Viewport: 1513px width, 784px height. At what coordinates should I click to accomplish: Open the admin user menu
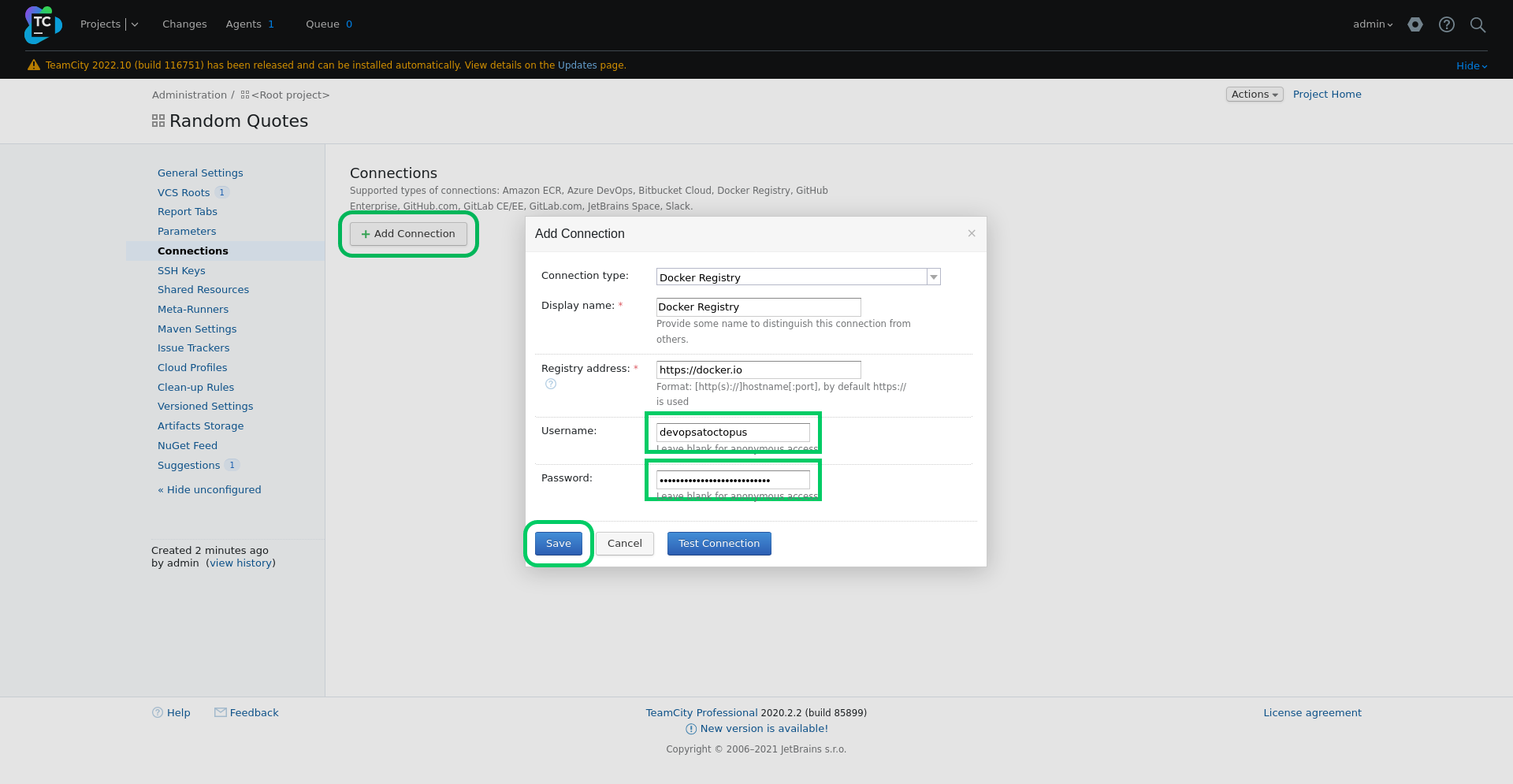click(1373, 24)
